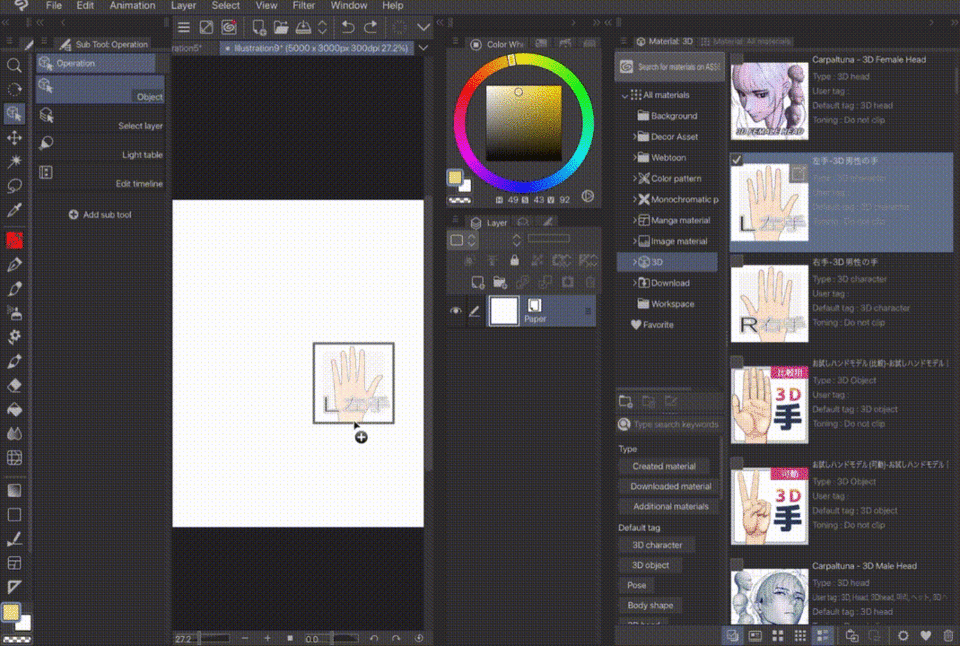Open the File menu
960x646 pixels.
pyautogui.click(x=54, y=6)
